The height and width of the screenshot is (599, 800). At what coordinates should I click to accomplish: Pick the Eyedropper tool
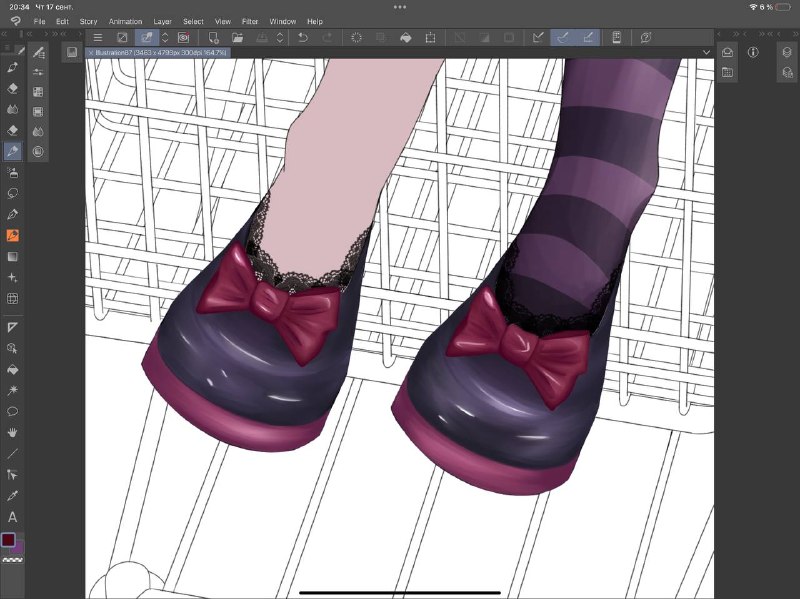coord(13,495)
